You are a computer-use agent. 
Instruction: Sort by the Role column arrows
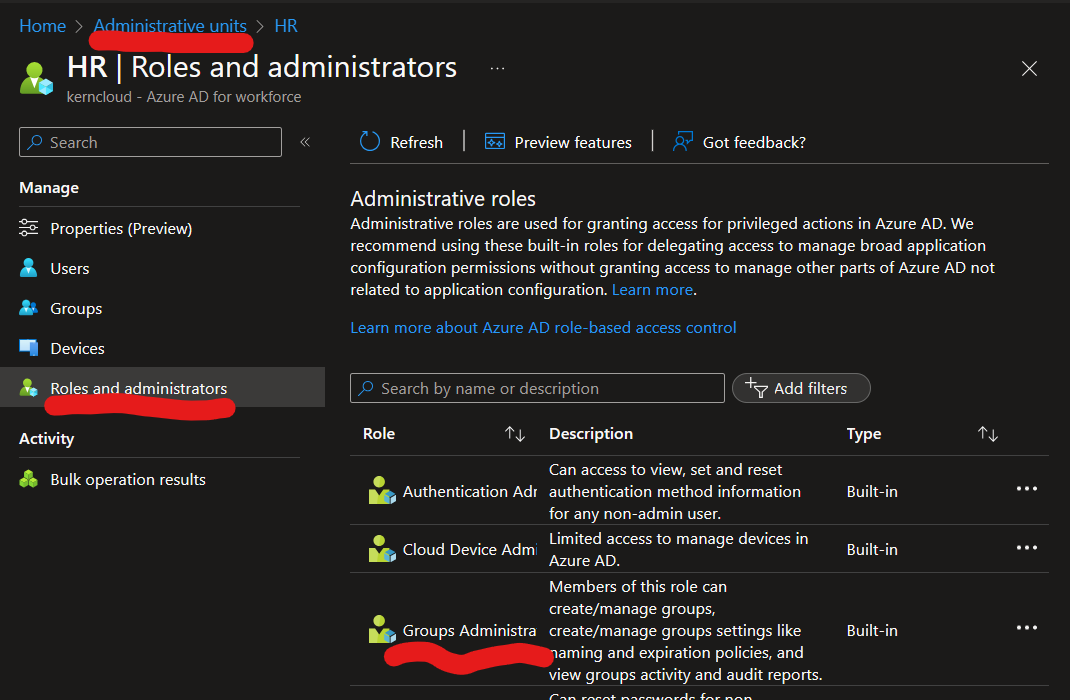pyautogui.click(x=515, y=434)
